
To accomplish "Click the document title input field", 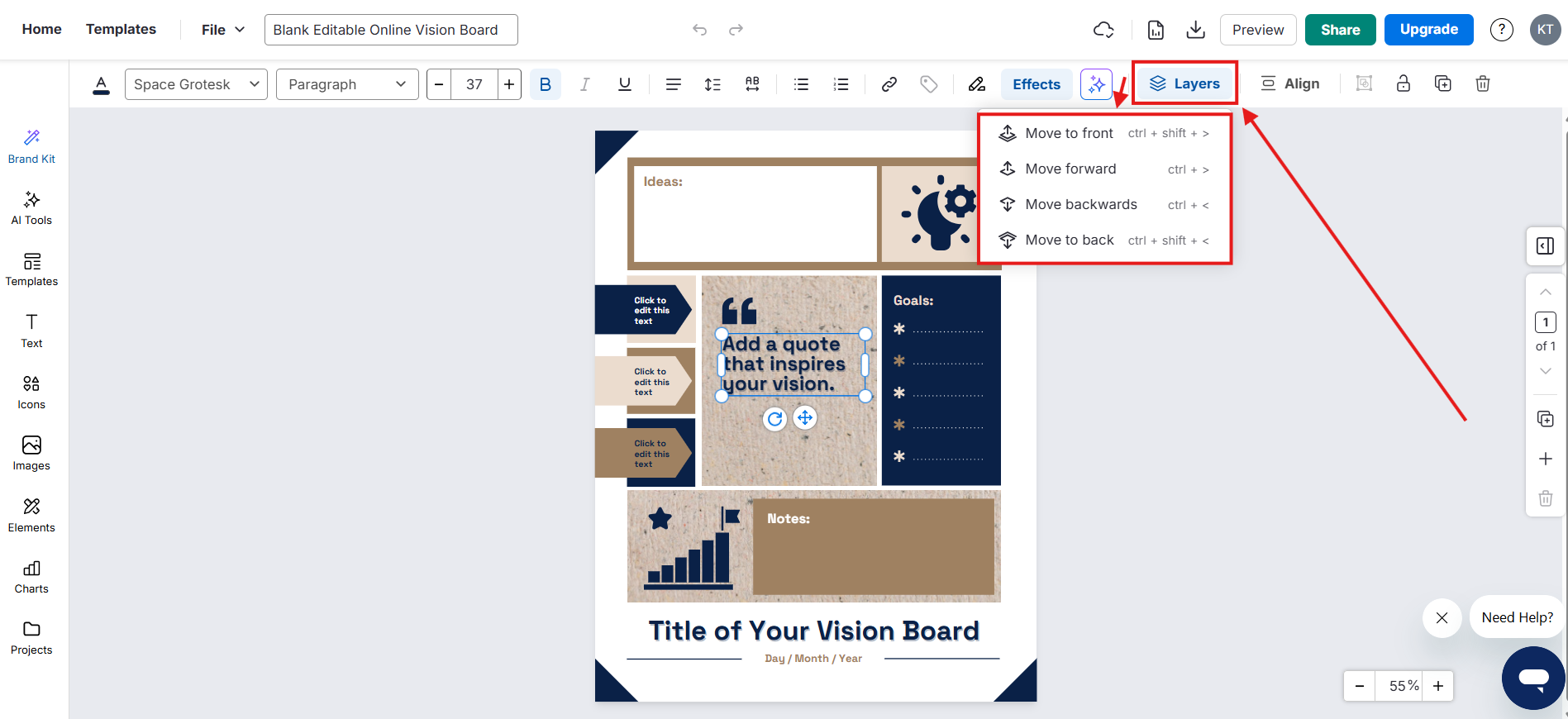I will [x=391, y=30].
